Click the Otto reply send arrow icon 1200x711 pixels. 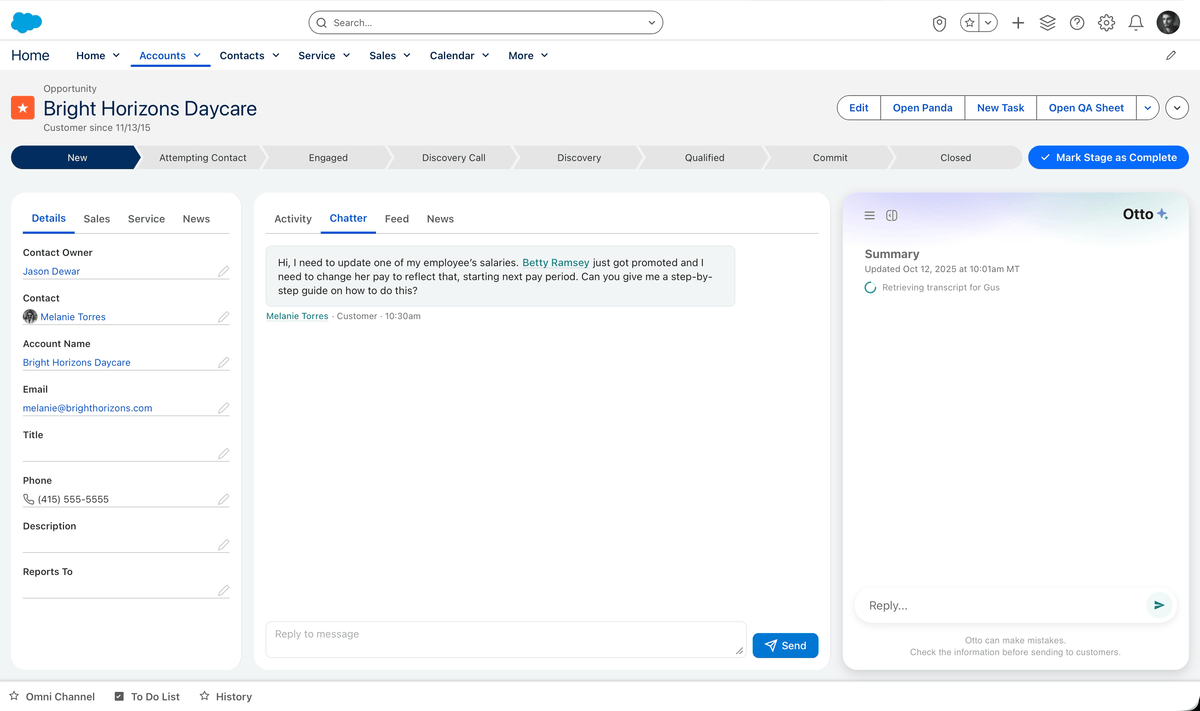pos(1159,605)
